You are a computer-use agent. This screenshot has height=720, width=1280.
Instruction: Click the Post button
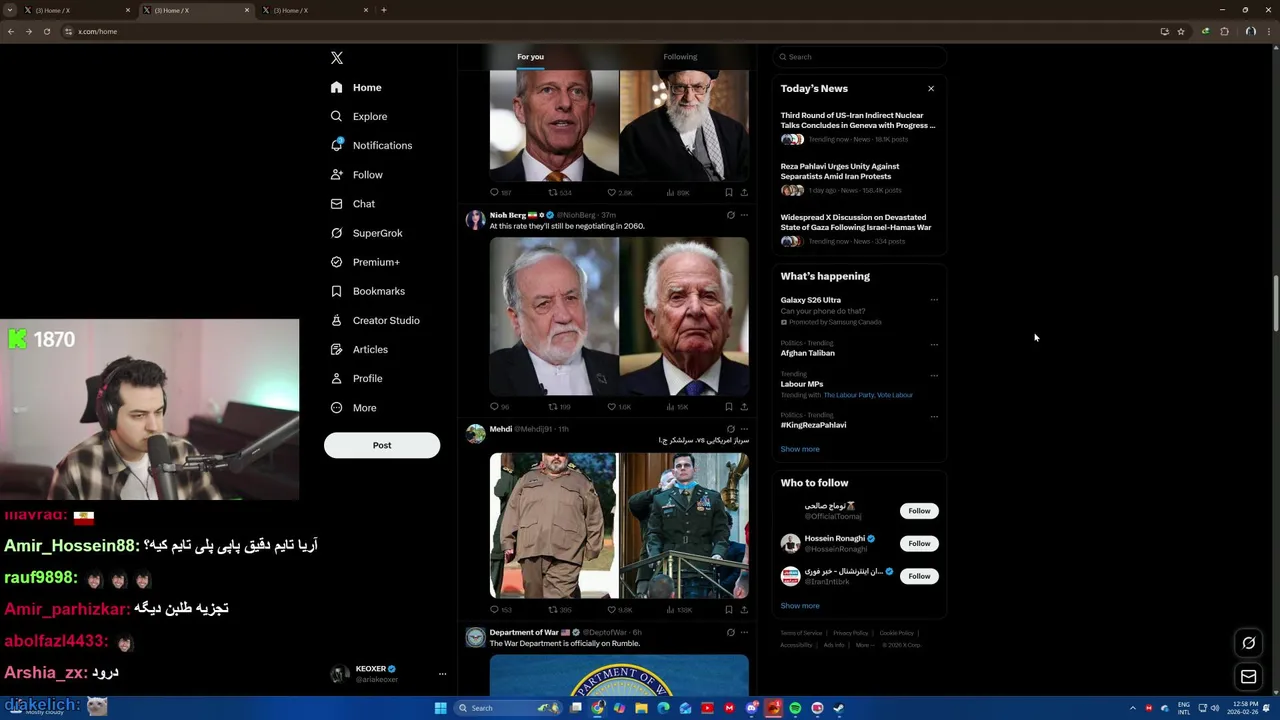point(382,445)
